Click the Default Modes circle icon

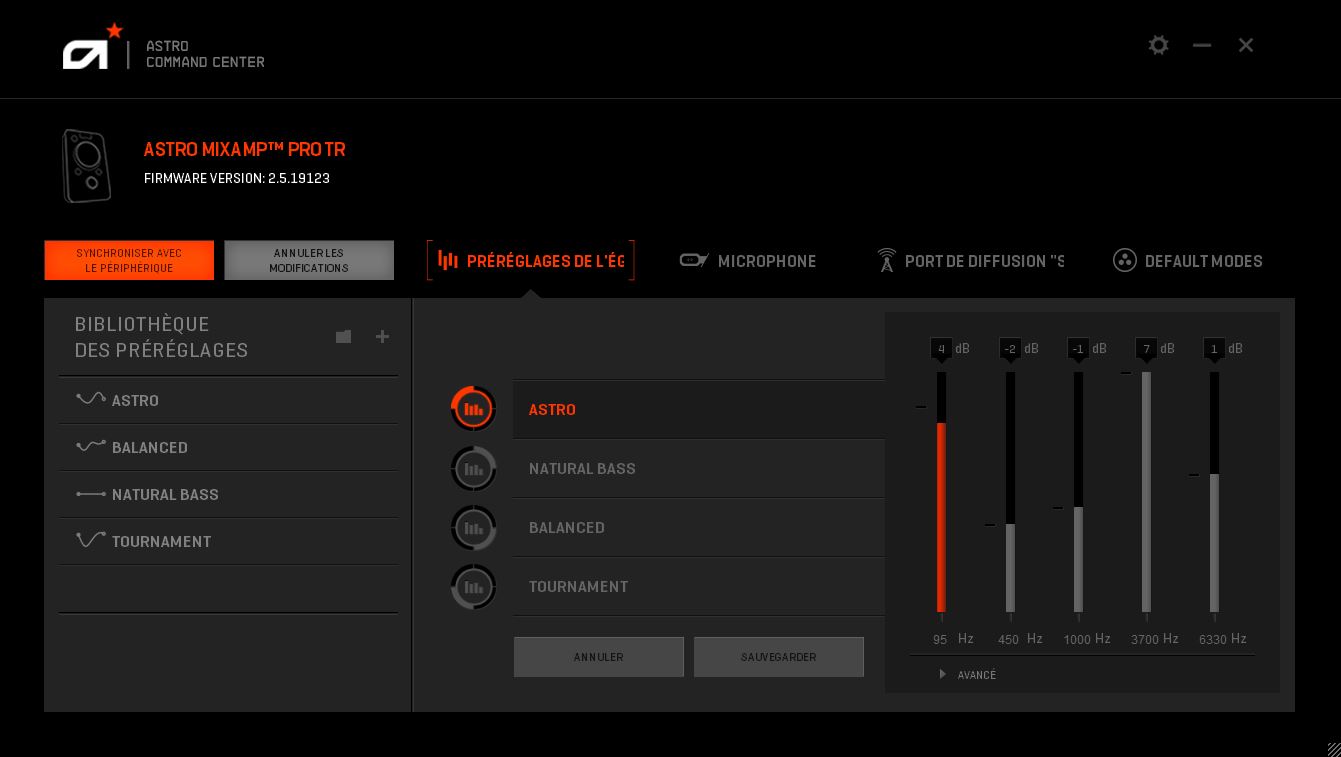[1125, 260]
